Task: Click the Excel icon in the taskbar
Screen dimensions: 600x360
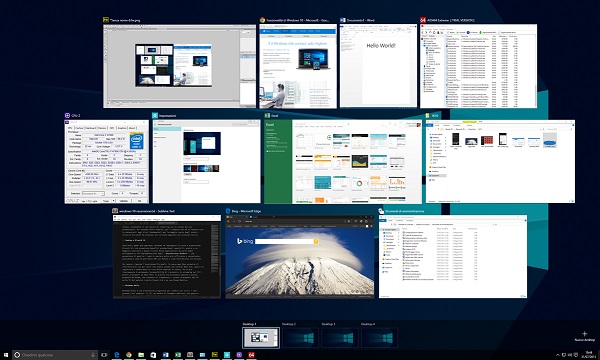Action: click(178, 355)
